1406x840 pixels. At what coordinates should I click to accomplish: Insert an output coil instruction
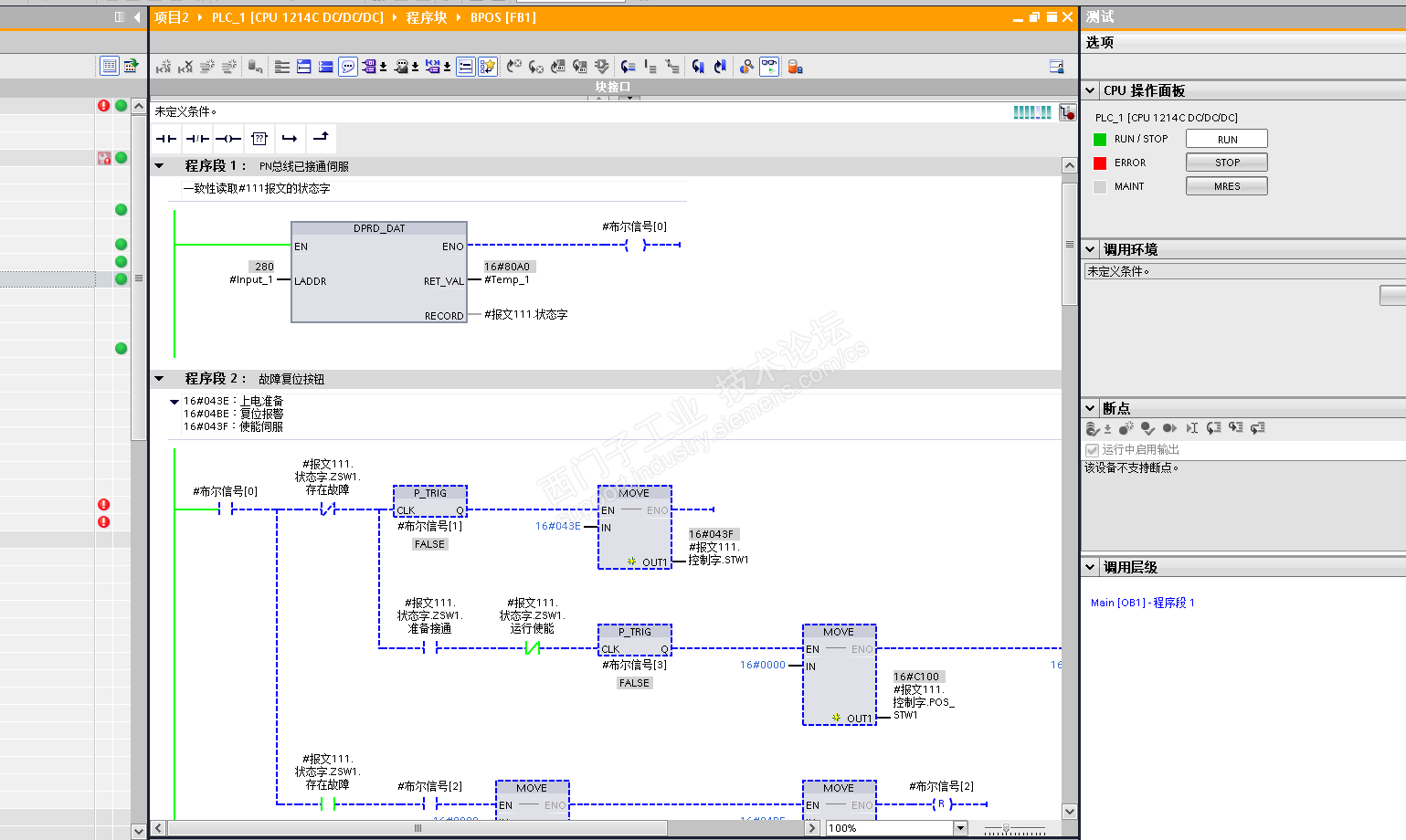pyautogui.click(x=228, y=139)
